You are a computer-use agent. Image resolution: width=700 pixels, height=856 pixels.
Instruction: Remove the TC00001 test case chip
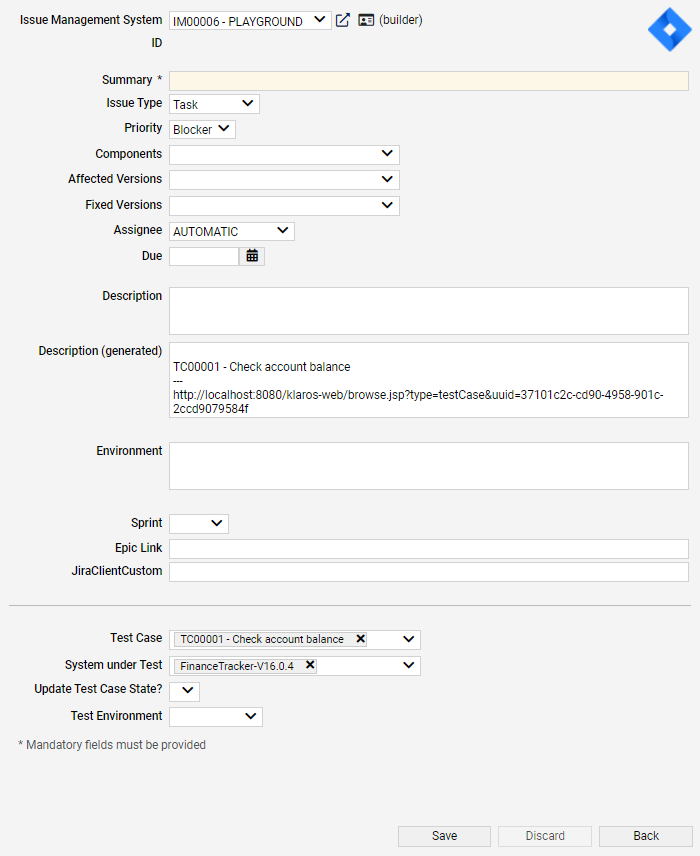(357, 638)
